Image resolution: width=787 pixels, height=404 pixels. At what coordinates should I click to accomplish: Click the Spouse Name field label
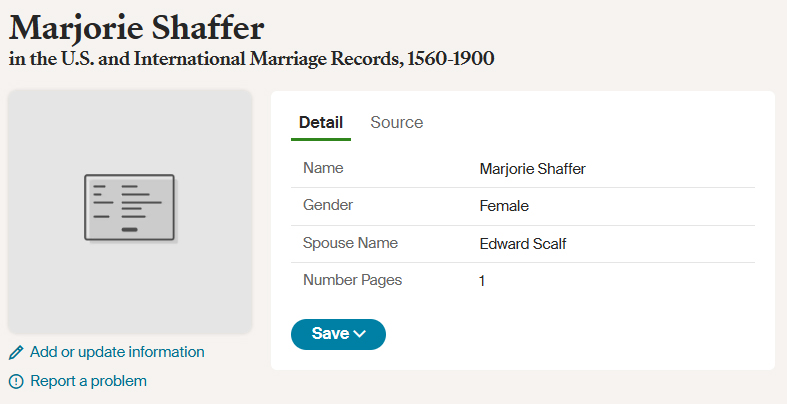click(350, 243)
